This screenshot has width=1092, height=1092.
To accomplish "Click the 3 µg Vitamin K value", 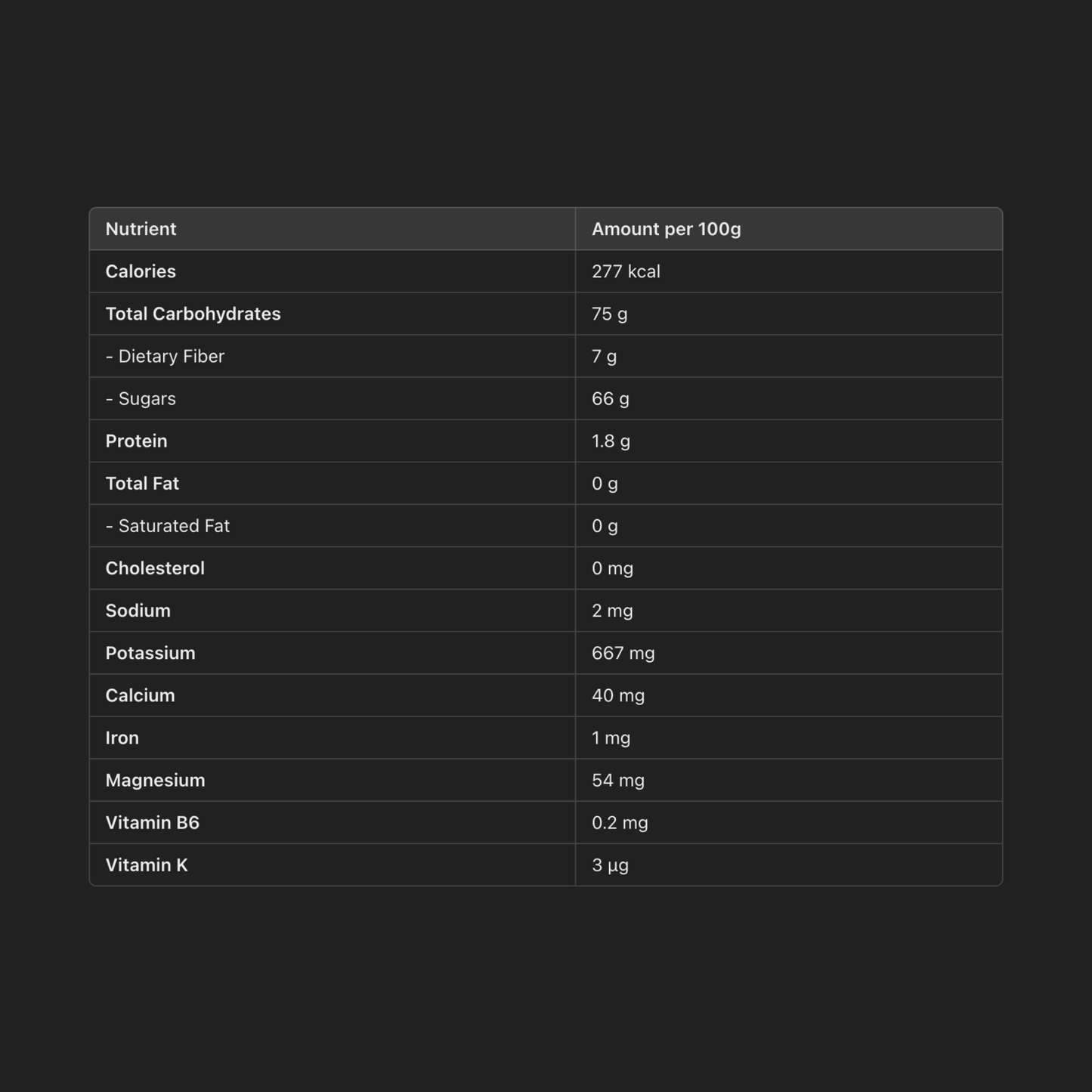I will tap(610, 864).
